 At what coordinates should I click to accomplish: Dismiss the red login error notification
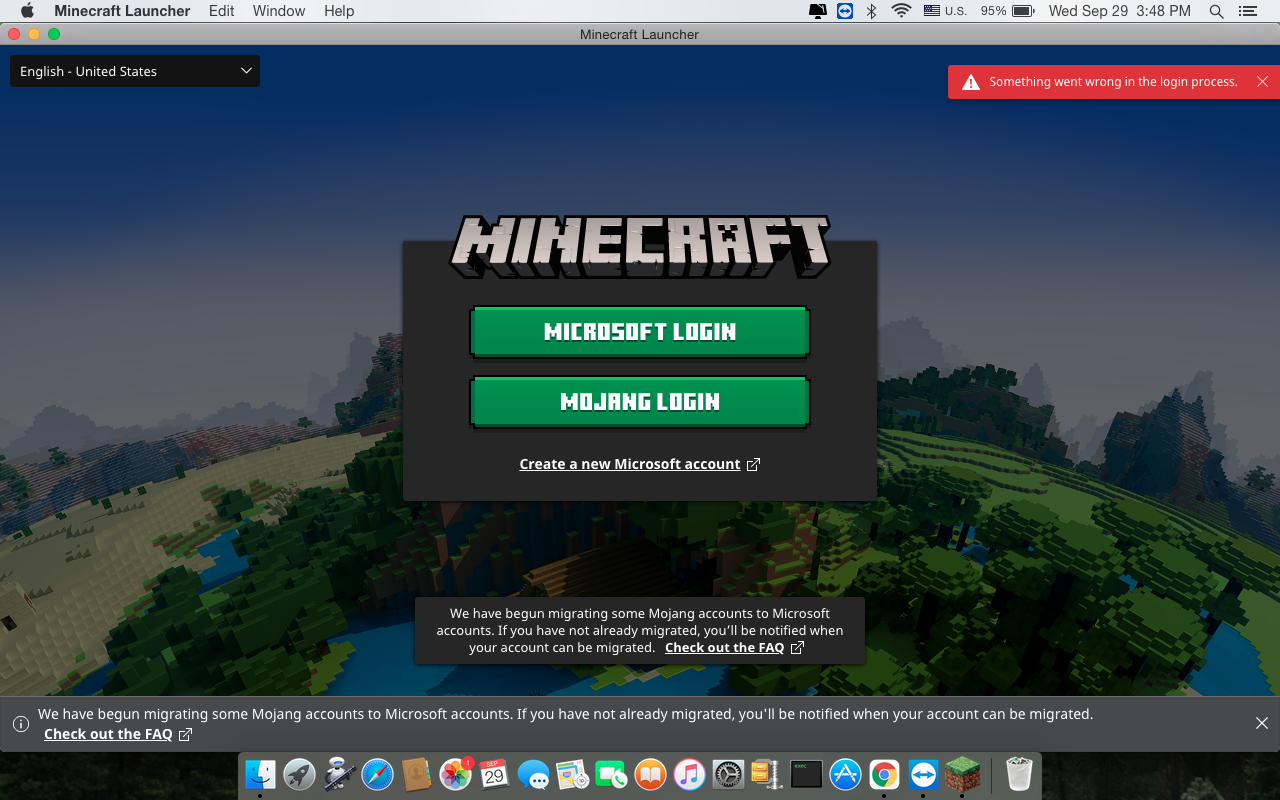pos(1262,82)
